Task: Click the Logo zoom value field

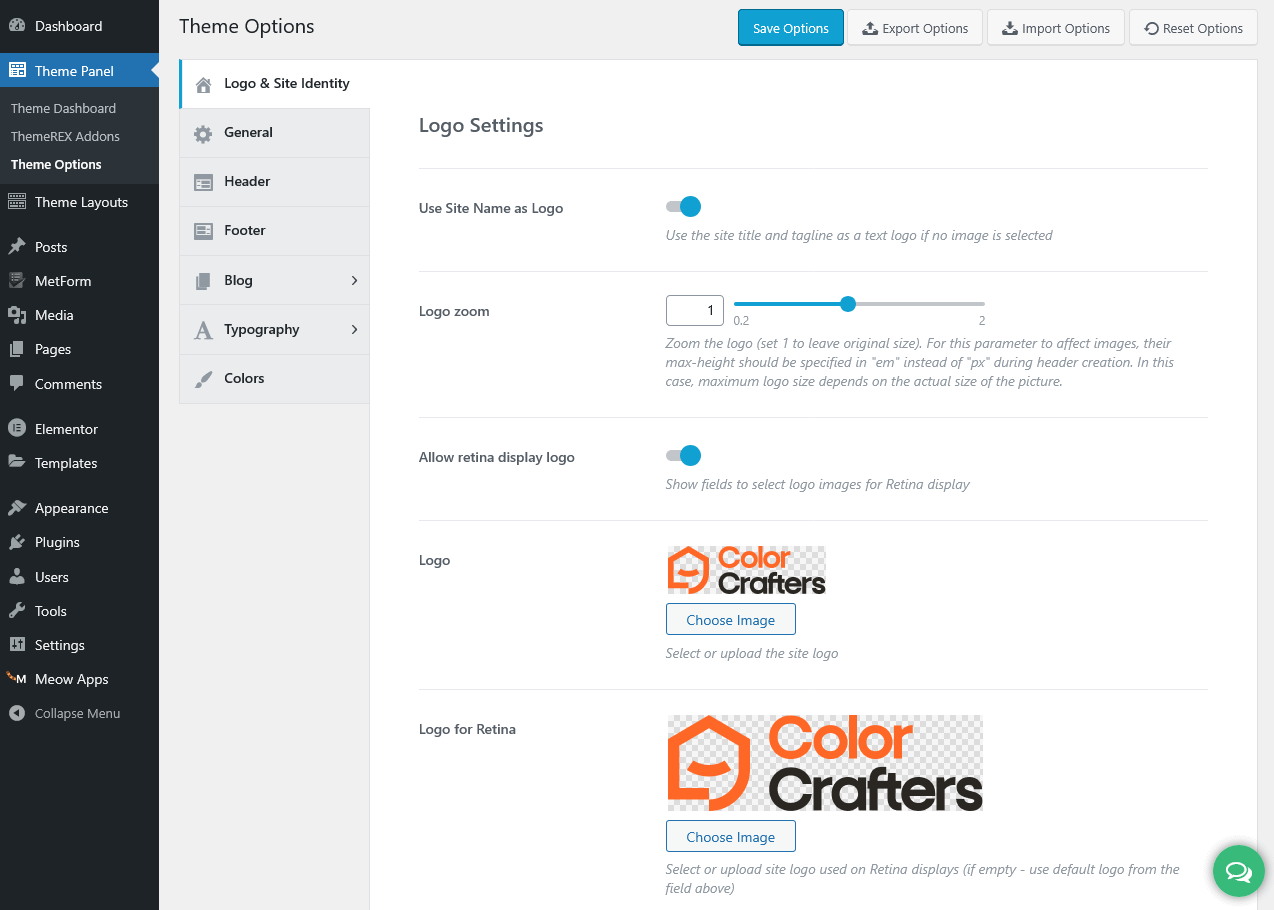Action: (695, 310)
